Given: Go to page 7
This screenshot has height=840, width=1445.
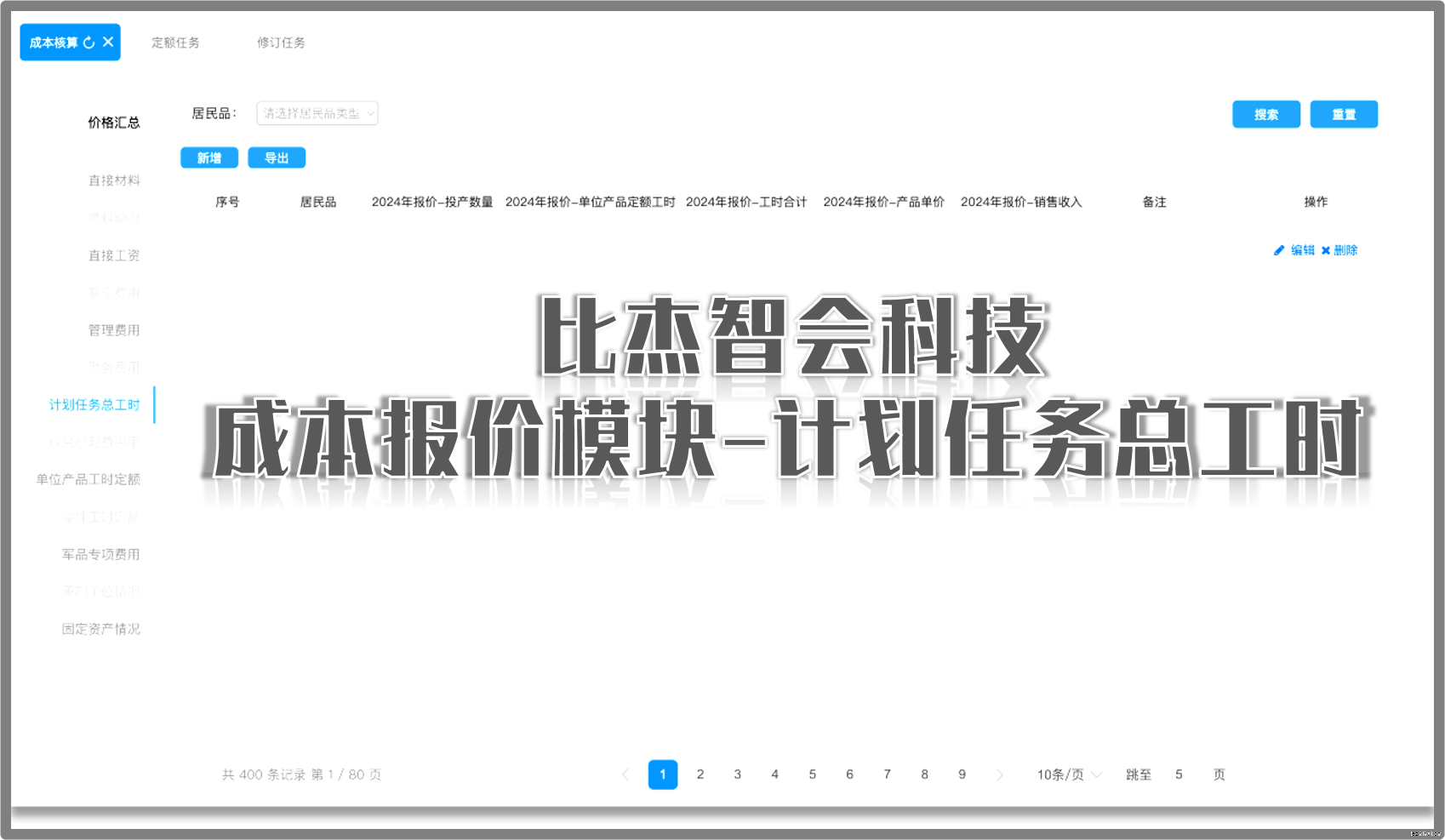Looking at the screenshot, I should click(887, 774).
